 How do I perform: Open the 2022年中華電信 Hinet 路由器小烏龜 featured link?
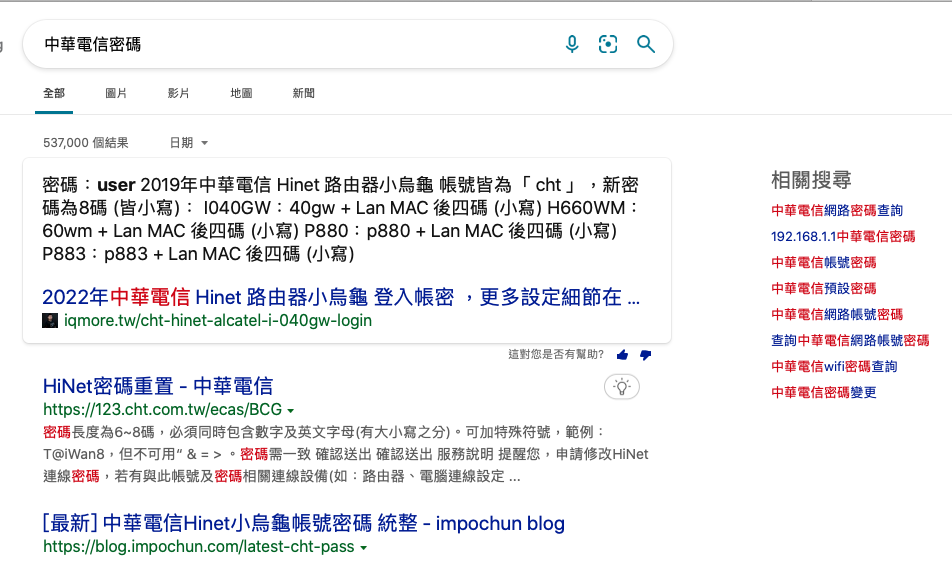341,297
